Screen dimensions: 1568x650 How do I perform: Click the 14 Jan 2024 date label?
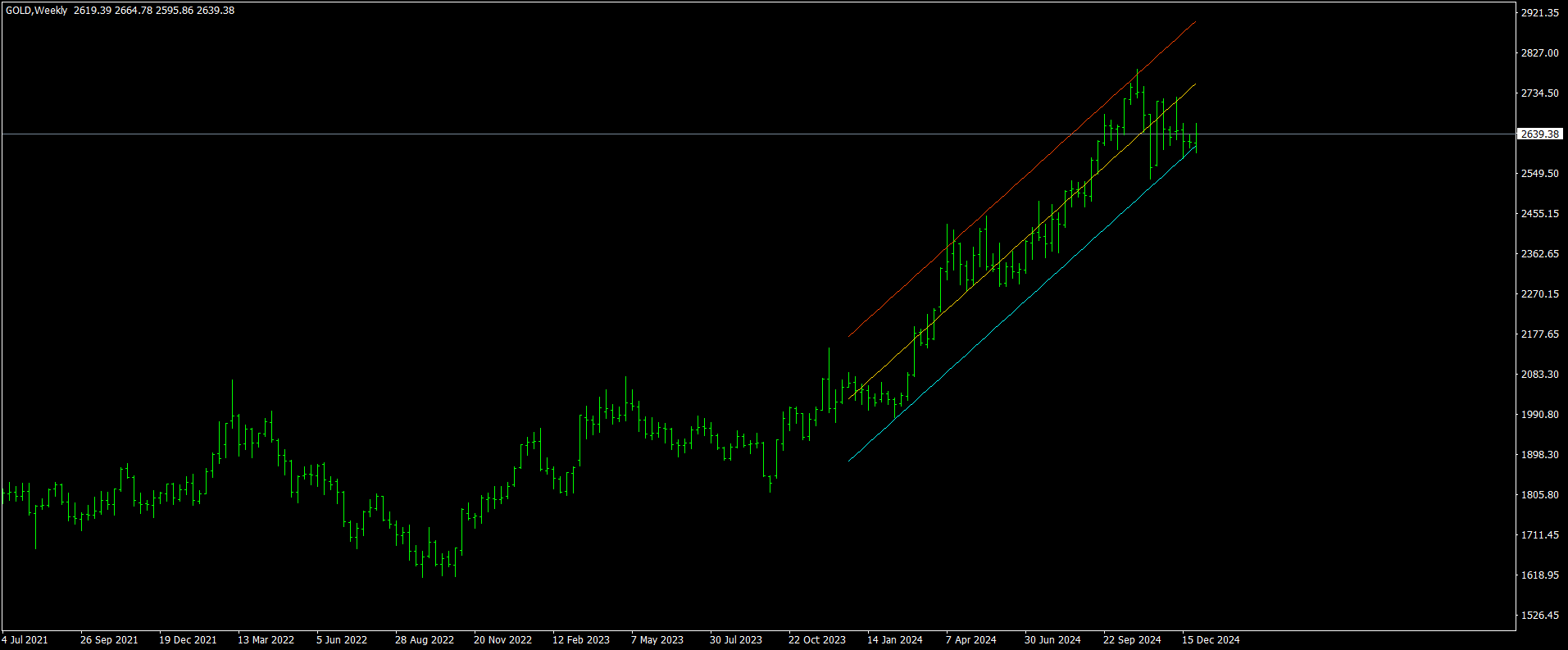(895, 640)
